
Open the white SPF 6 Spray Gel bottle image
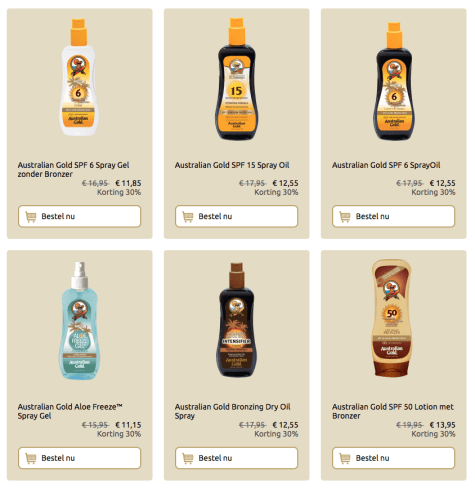click(x=79, y=77)
